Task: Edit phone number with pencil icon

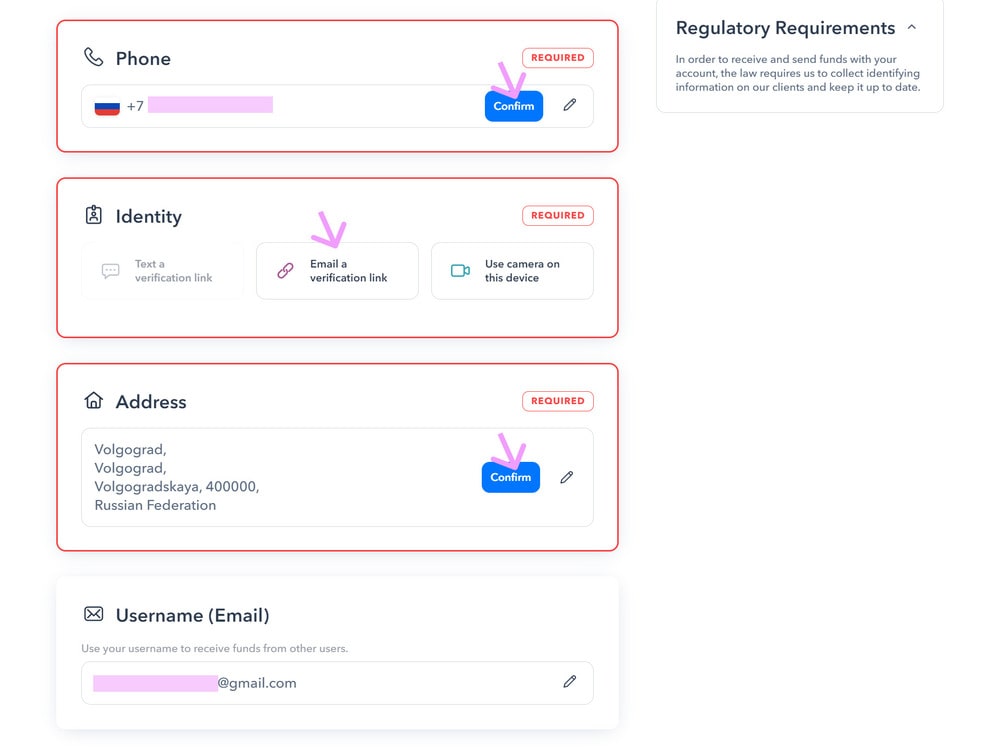Action: tap(570, 105)
